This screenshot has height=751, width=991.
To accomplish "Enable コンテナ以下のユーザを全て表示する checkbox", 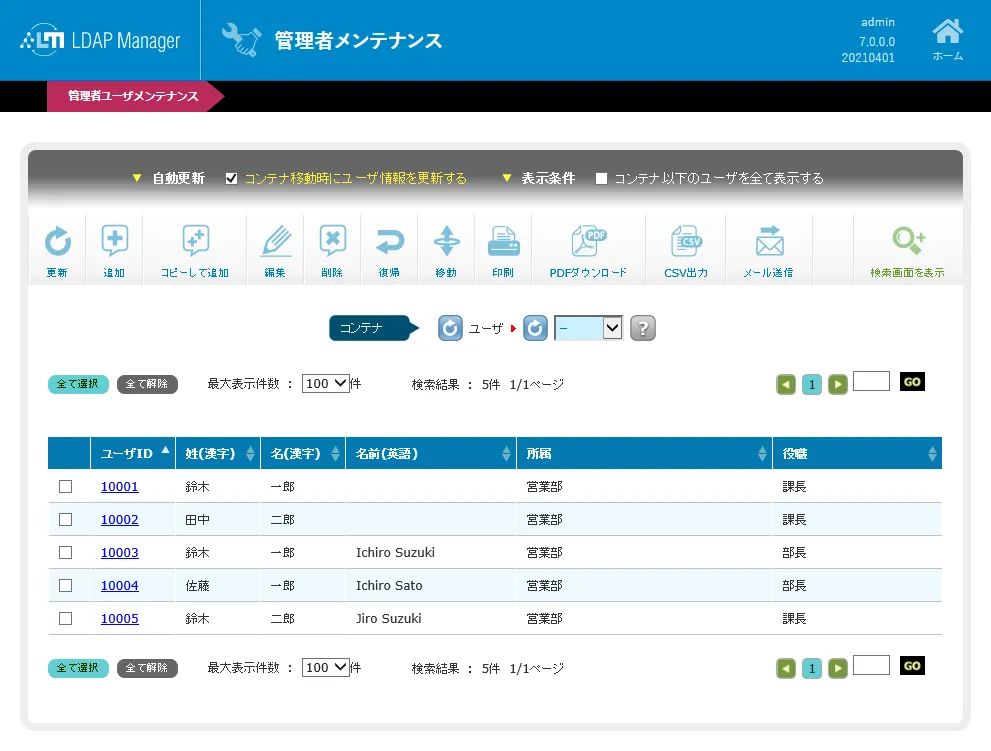I will pyautogui.click(x=602, y=178).
